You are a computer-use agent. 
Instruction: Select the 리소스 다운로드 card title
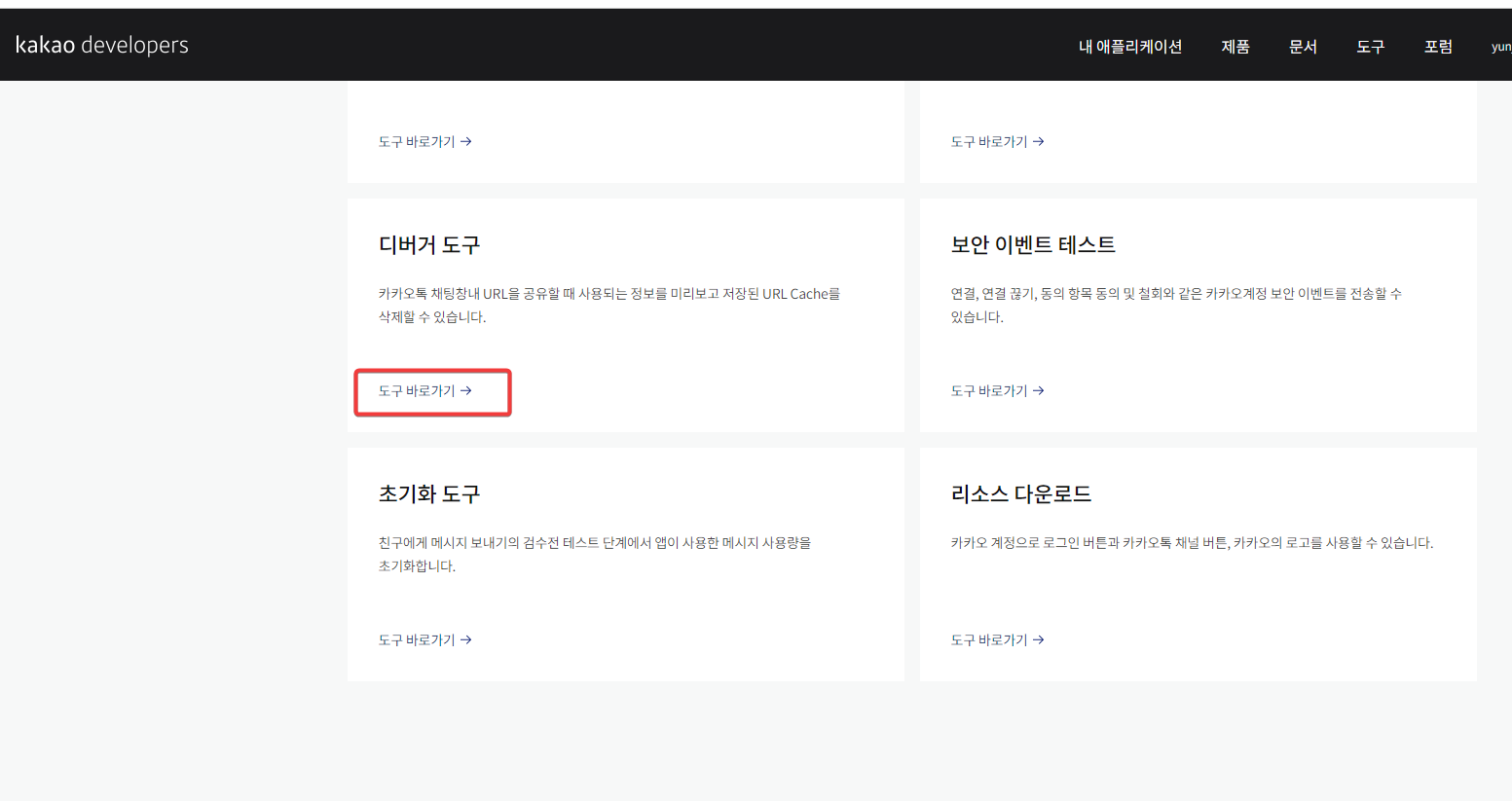(1021, 494)
